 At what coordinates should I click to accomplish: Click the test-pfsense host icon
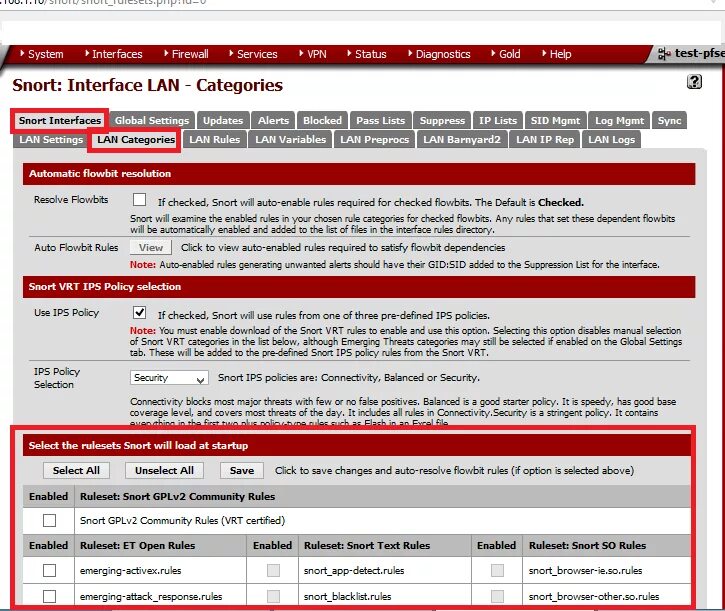[664, 54]
